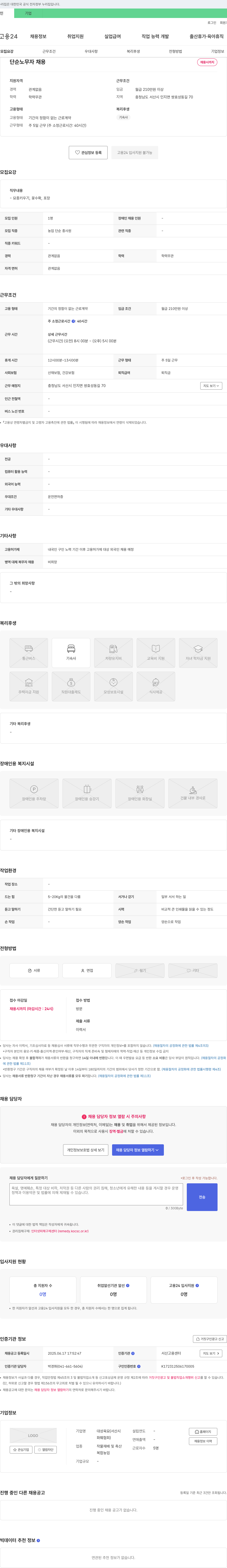Screen dimensions: 227x1568
Task: Click the 식사제공 meal icon
Action: (156, 686)
